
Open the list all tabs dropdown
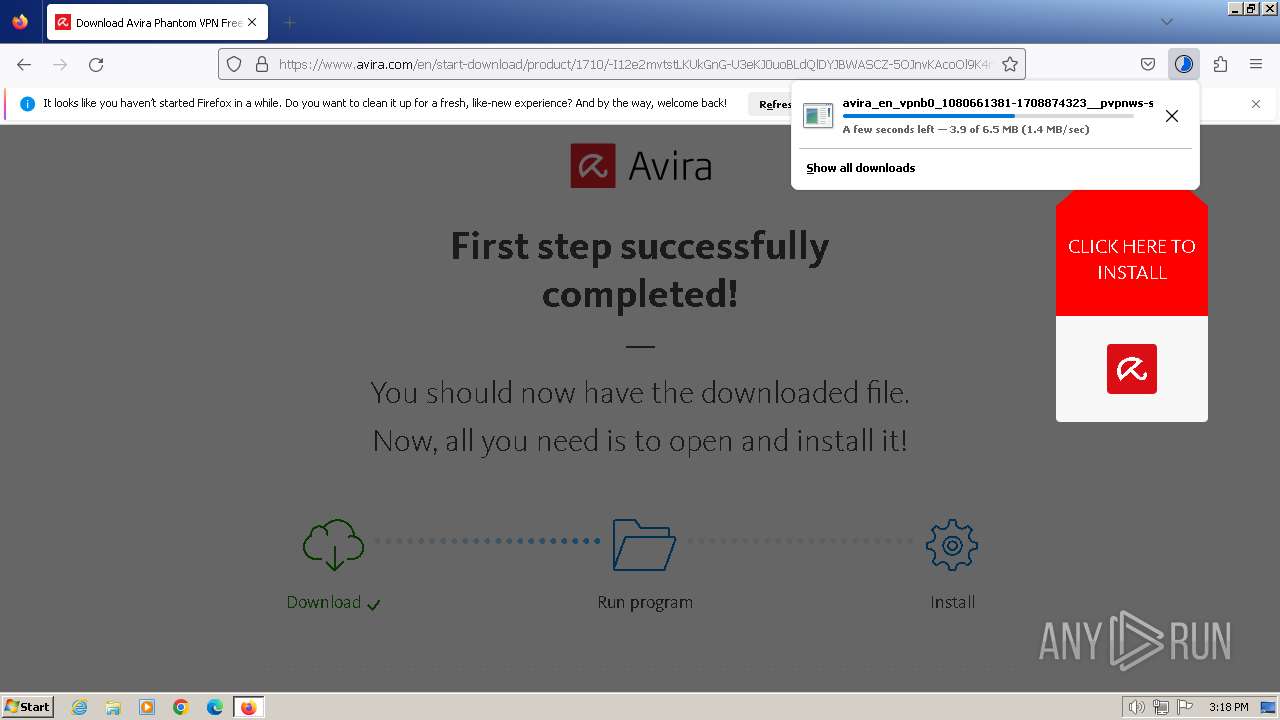tap(1166, 22)
